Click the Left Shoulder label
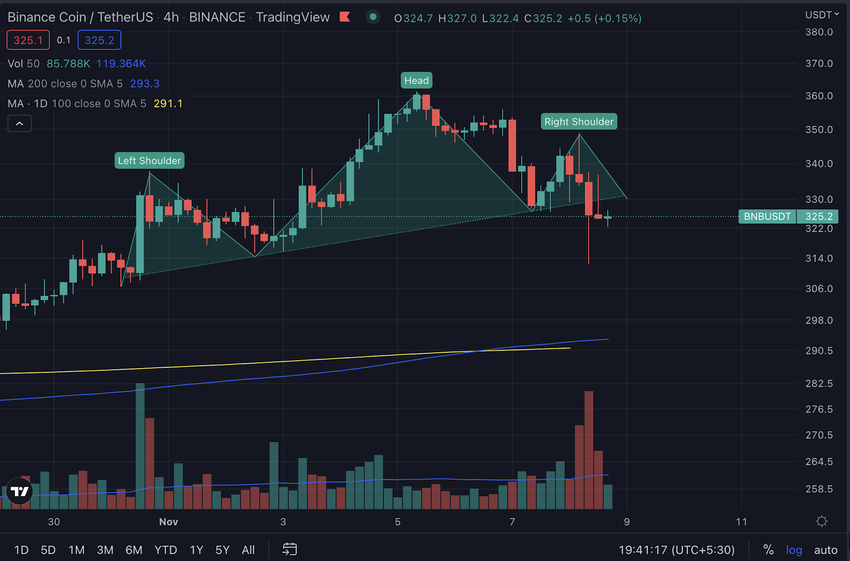This screenshot has height=561, width=850. [x=150, y=160]
